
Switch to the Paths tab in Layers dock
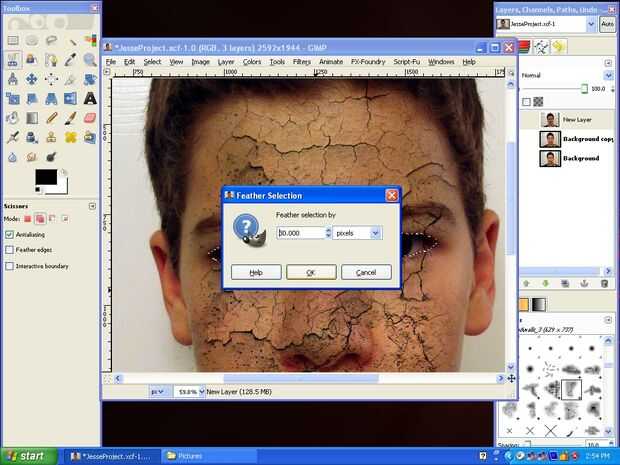pyautogui.click(x=541, y=47)
